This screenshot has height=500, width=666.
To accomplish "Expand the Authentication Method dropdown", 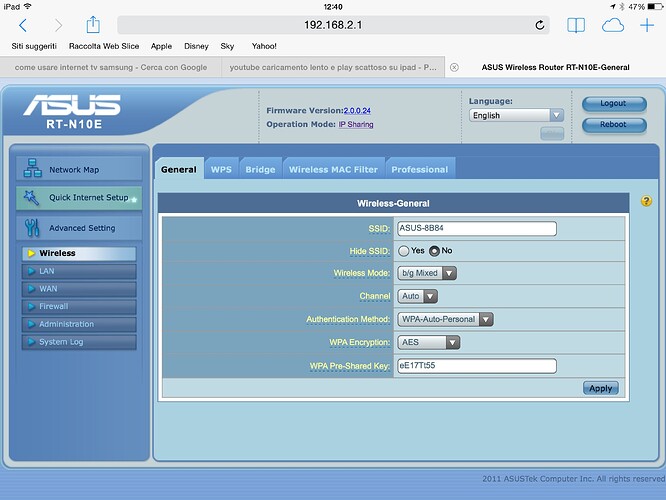I will (x=445, y=319).
